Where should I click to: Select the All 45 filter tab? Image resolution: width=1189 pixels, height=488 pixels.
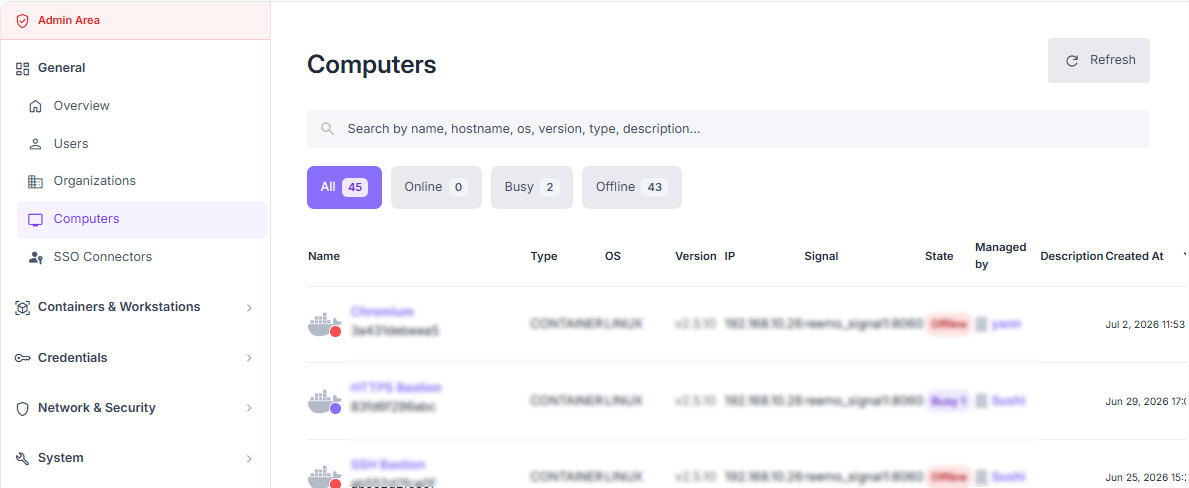click(344, 187)
